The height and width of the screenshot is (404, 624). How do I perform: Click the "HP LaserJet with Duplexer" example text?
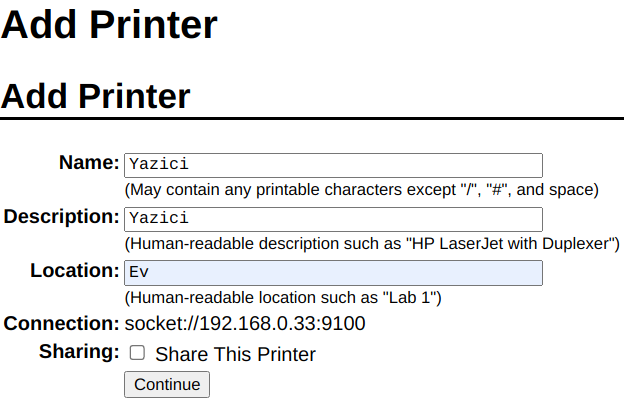point(511,243)
